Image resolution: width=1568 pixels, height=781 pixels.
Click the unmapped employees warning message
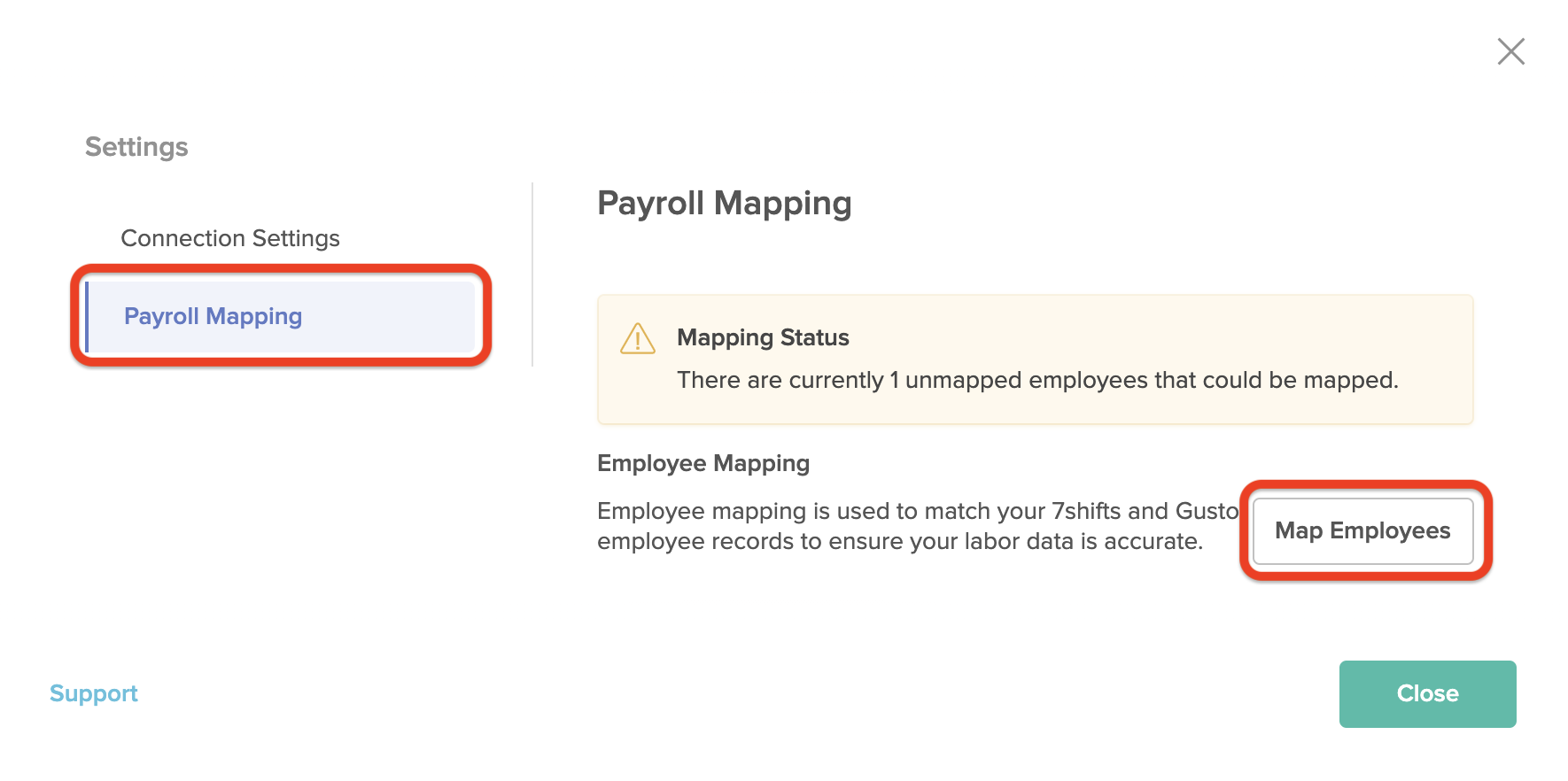tap(1037, 380)
